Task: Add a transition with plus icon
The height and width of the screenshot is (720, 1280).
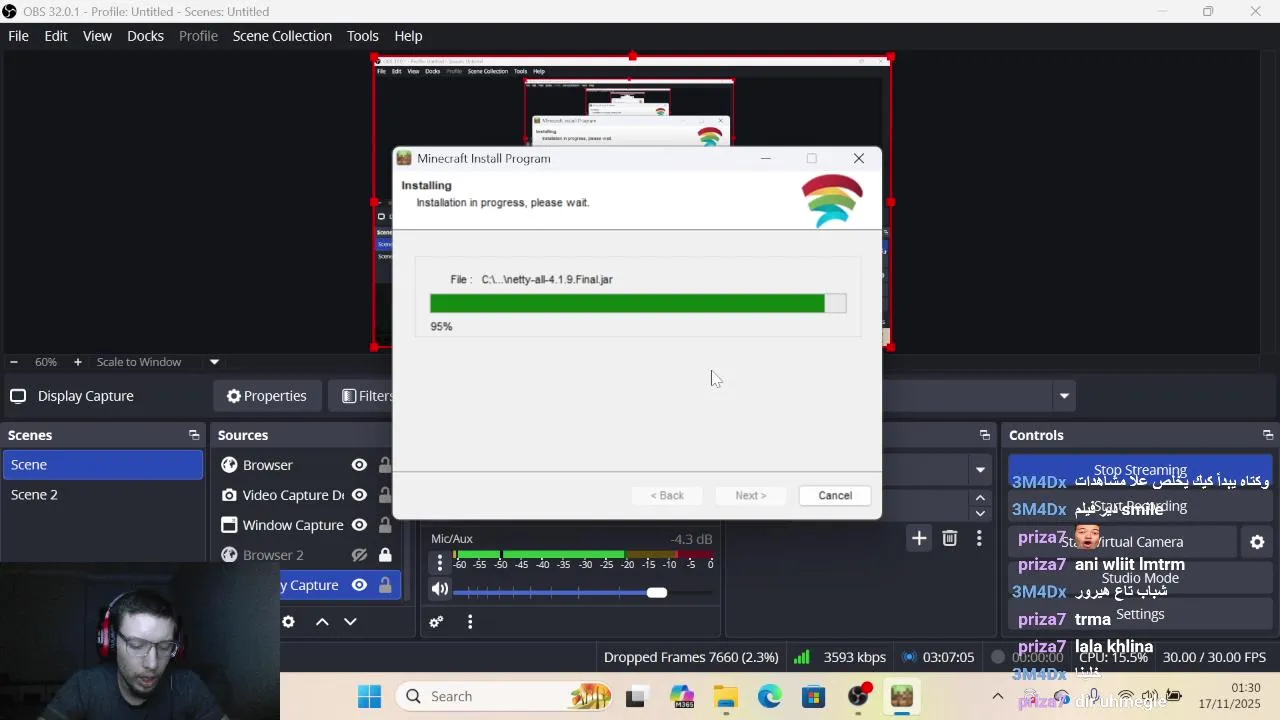Action: point(919,539)
